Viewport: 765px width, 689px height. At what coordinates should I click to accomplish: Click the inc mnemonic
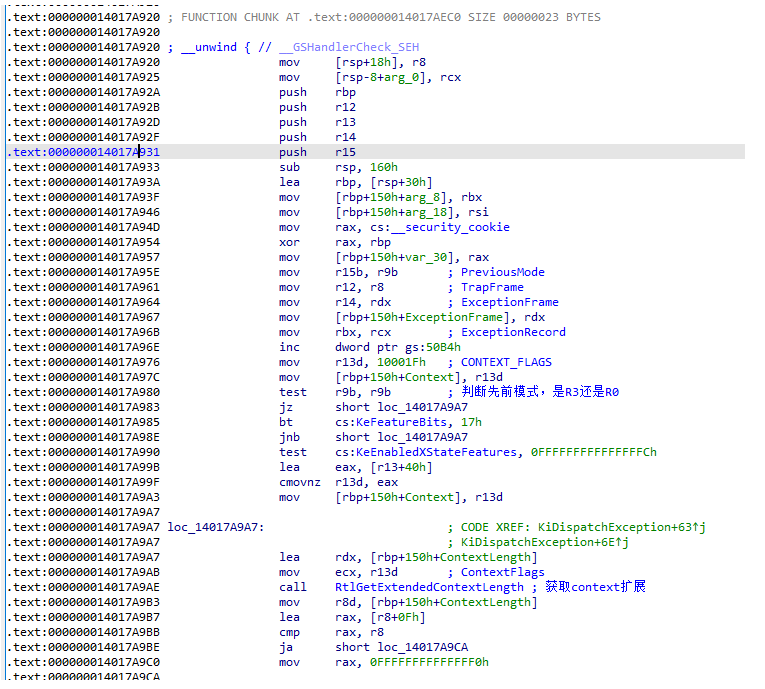click(x=289, y=347)
